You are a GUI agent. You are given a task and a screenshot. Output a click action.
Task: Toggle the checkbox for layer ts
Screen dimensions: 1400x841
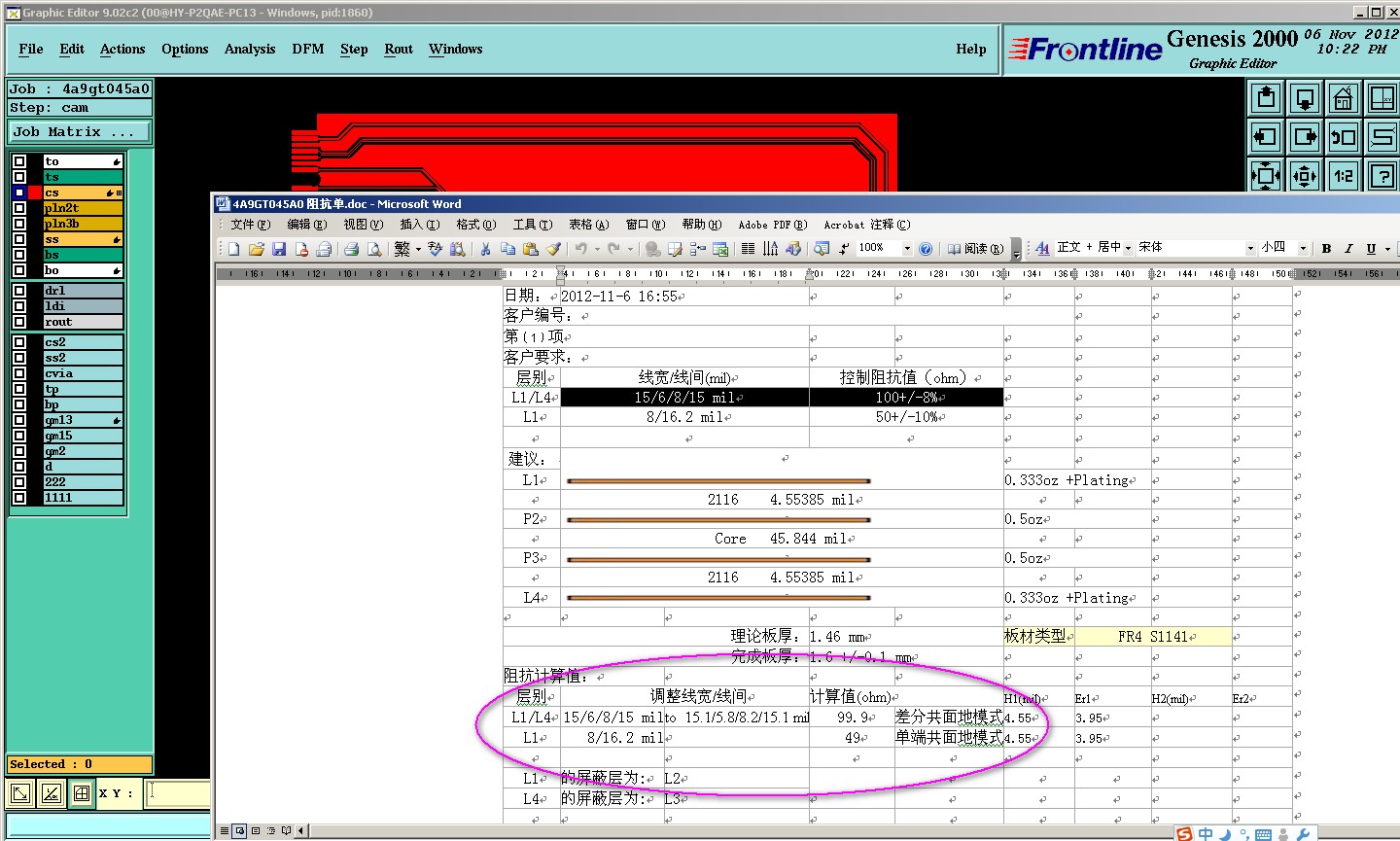[19, 177]
